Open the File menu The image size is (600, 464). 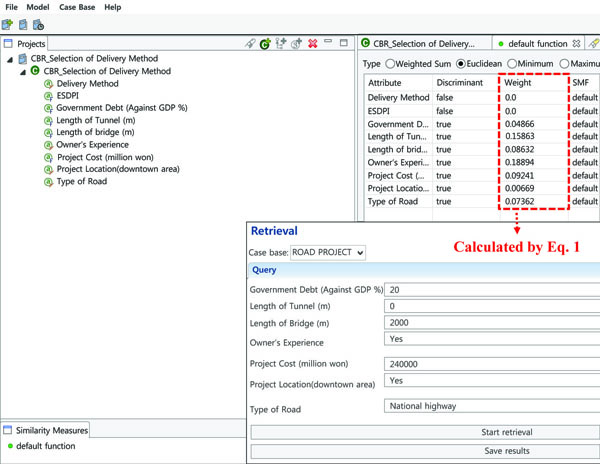coord(11,7)
